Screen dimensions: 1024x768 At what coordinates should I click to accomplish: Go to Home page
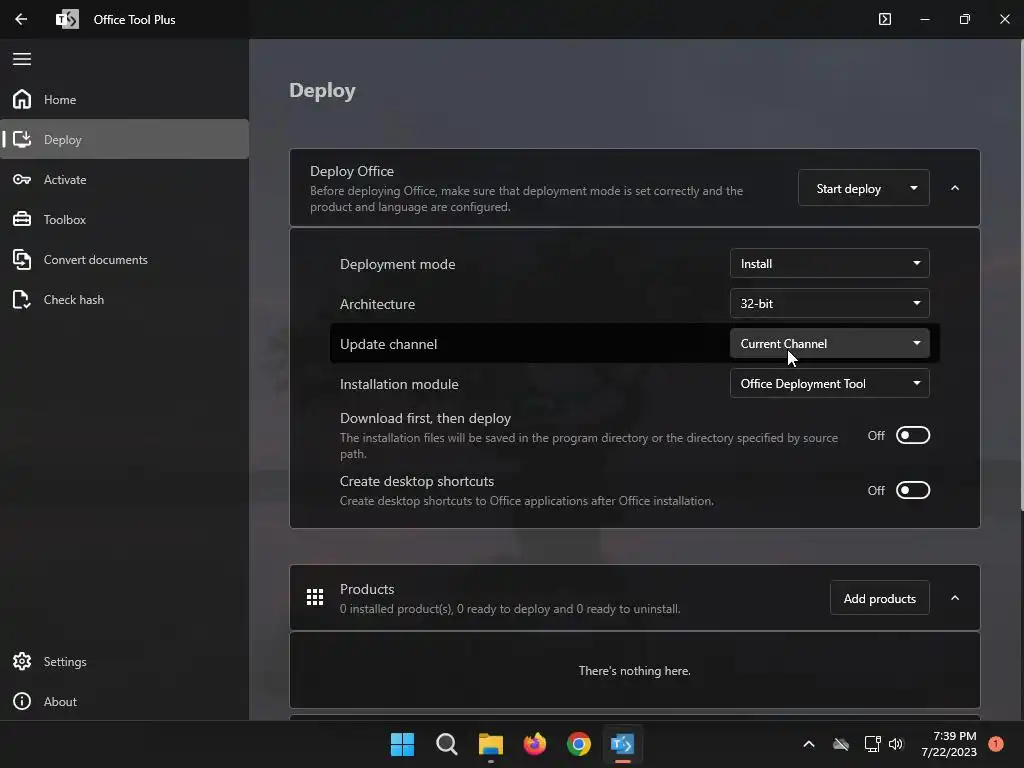point(124,99)
